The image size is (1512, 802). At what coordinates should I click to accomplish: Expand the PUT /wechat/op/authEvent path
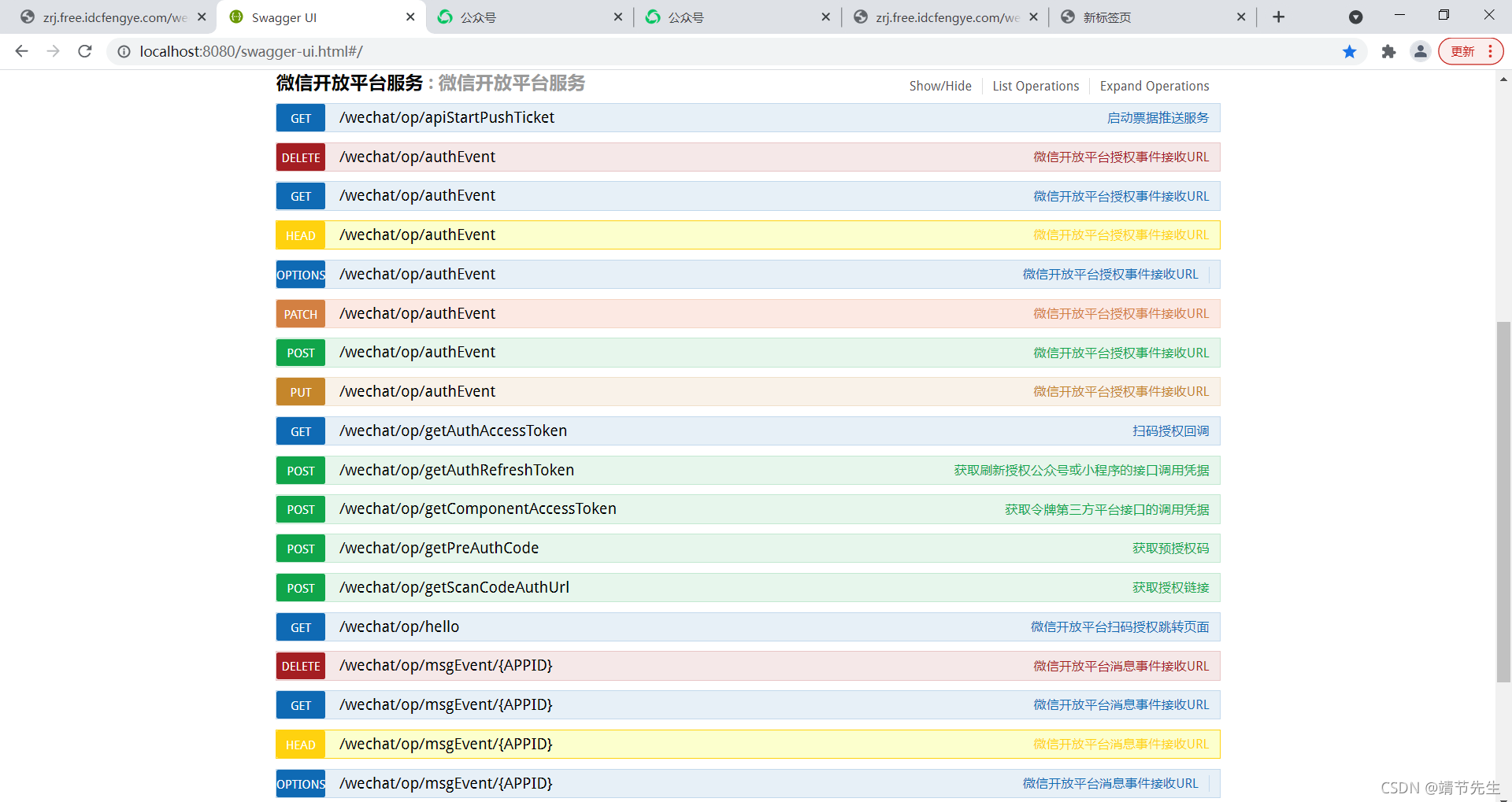[x=417, y=391]
